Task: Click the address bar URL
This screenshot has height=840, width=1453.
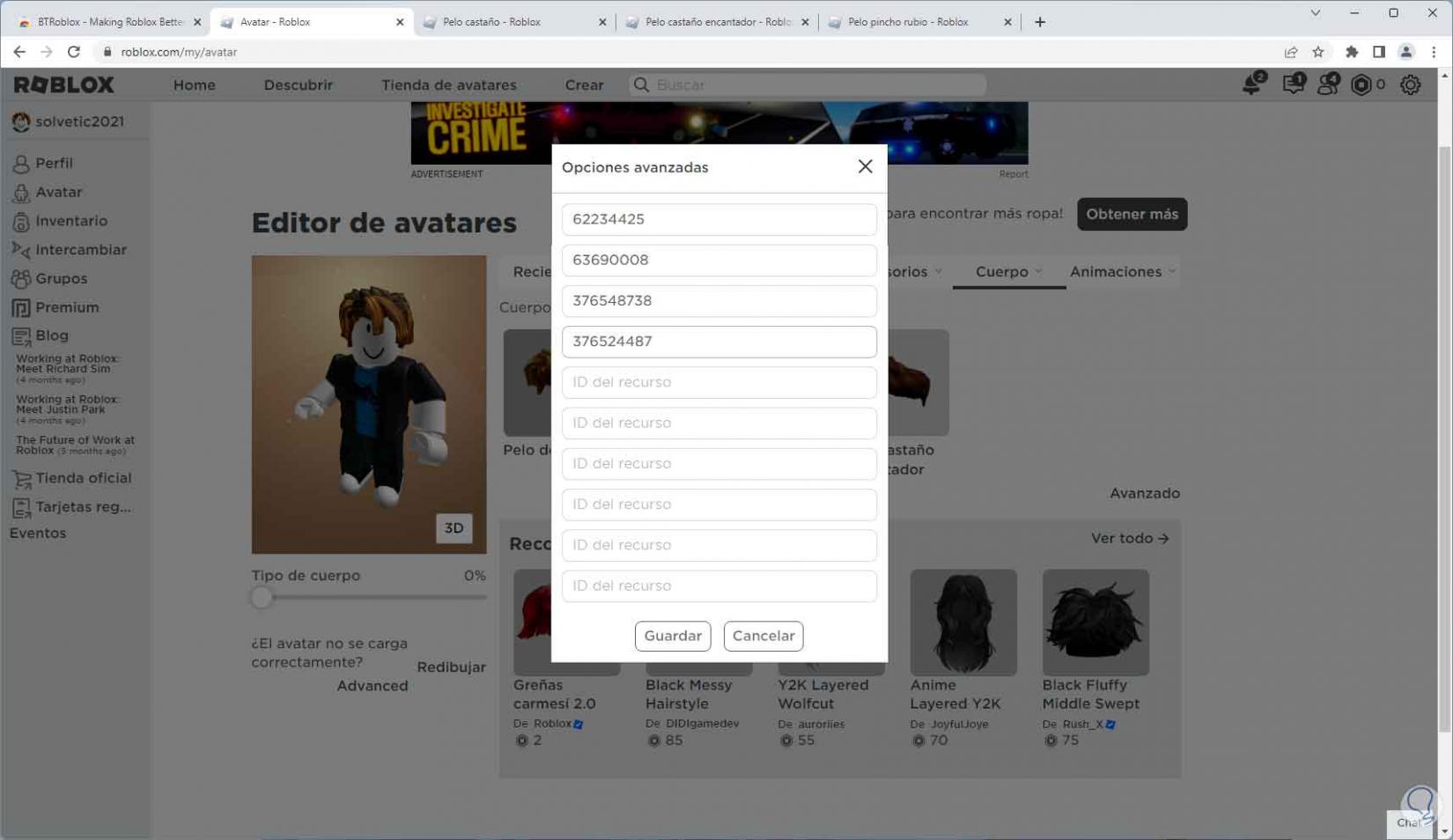Action: 179,52
